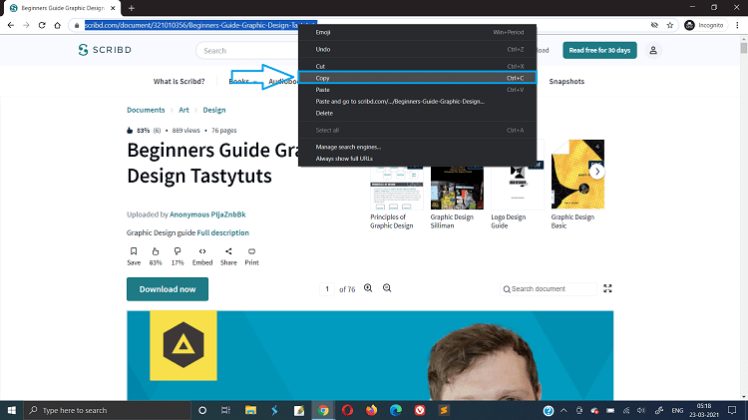Click the Share document icon
This screenshot has height=420, width=748.
(228, 251)
